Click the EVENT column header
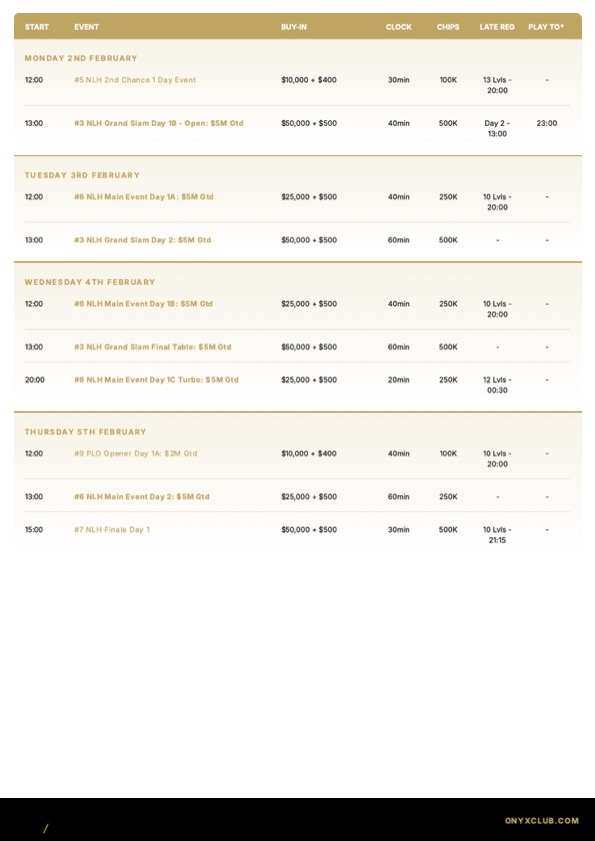The height and width of the screenshot is (841, 595). (86, 27)
